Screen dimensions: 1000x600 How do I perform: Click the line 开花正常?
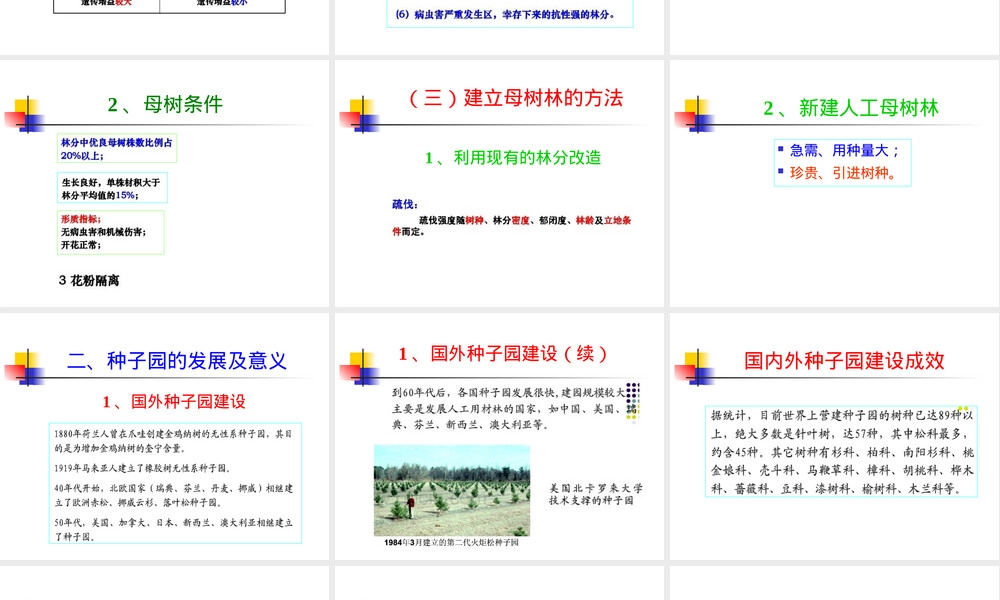point(80,245)
